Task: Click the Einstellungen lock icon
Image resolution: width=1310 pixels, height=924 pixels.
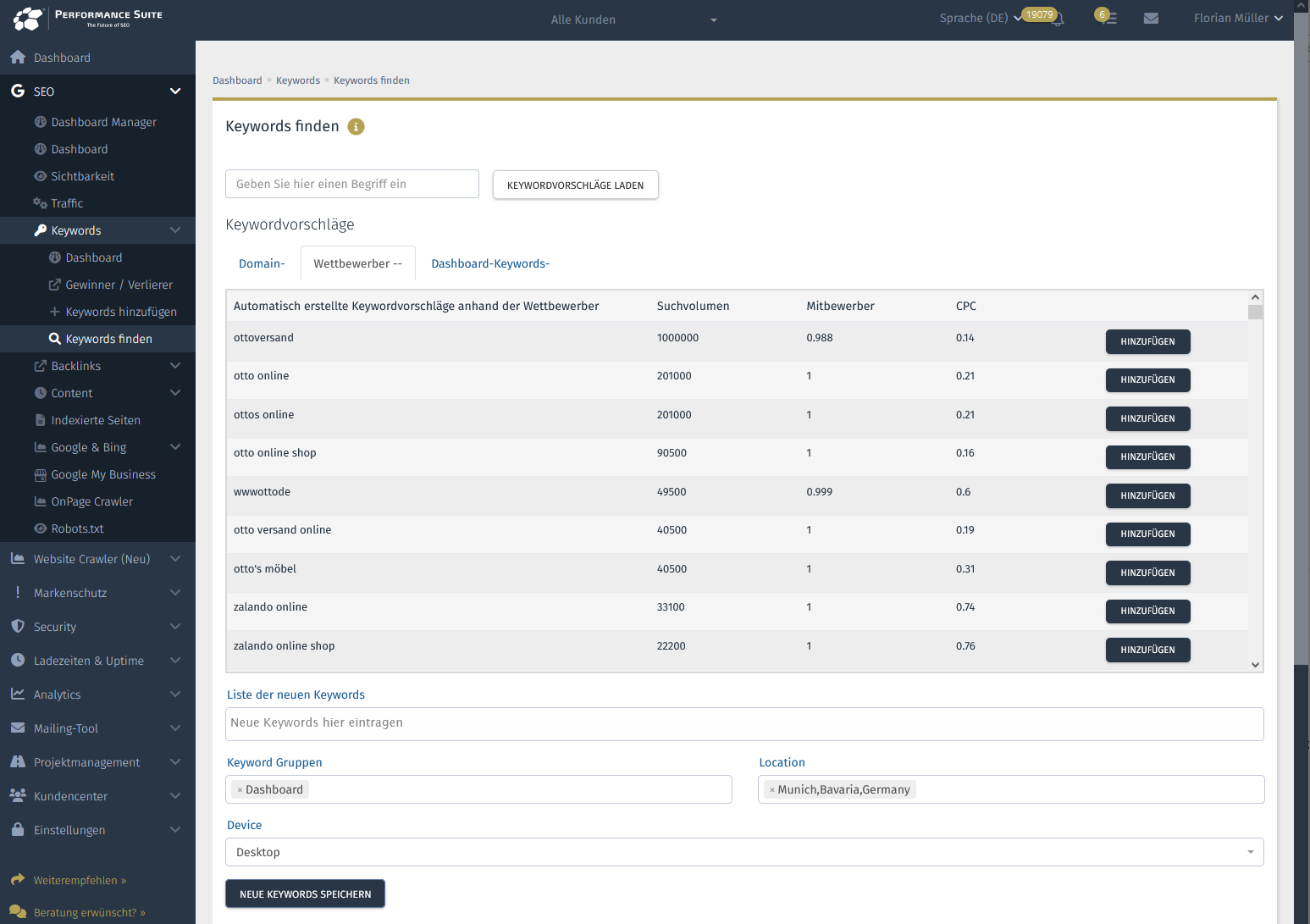Action: 18,829
